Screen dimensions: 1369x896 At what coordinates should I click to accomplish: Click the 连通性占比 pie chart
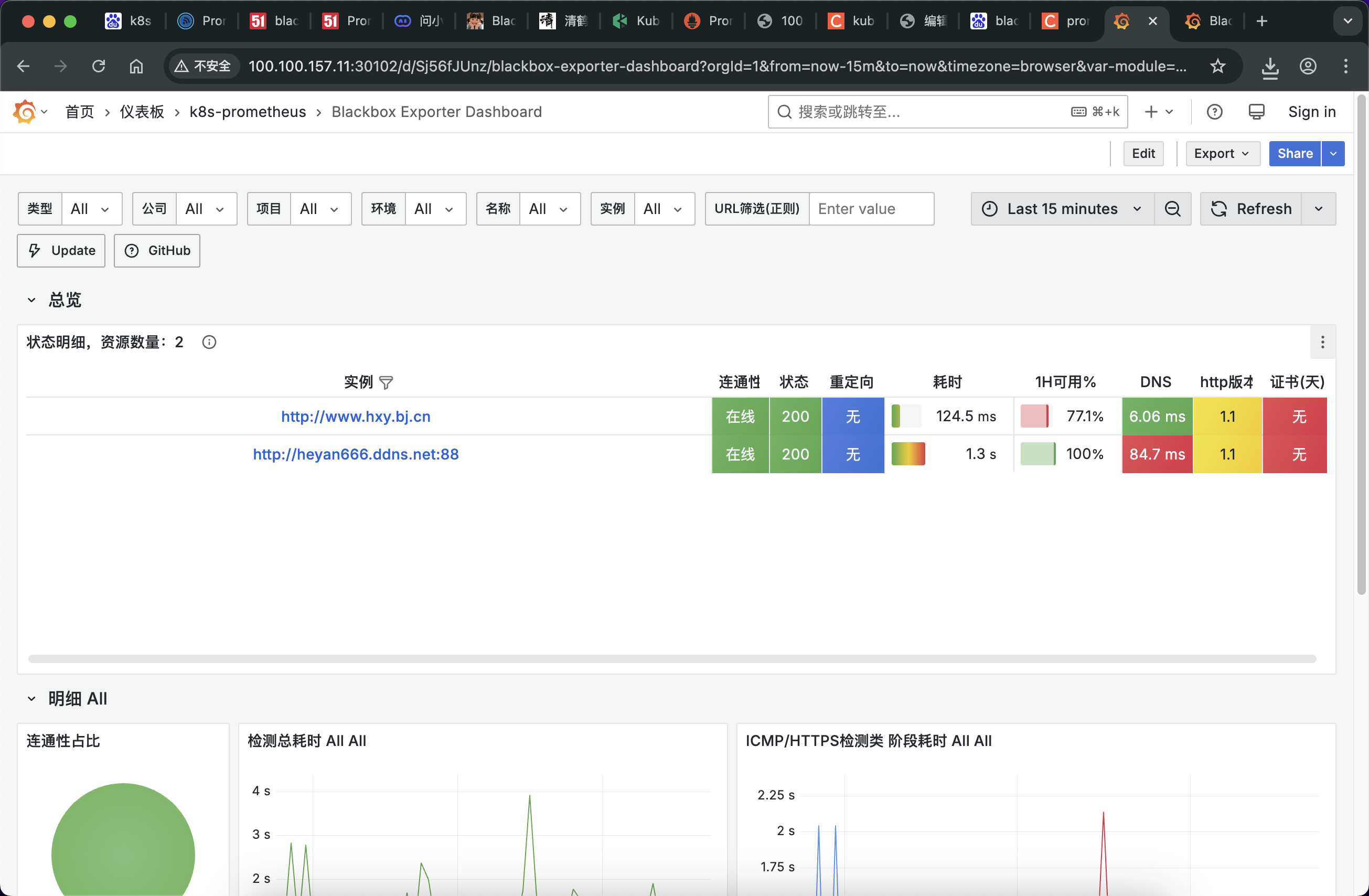tap(123, 840)
